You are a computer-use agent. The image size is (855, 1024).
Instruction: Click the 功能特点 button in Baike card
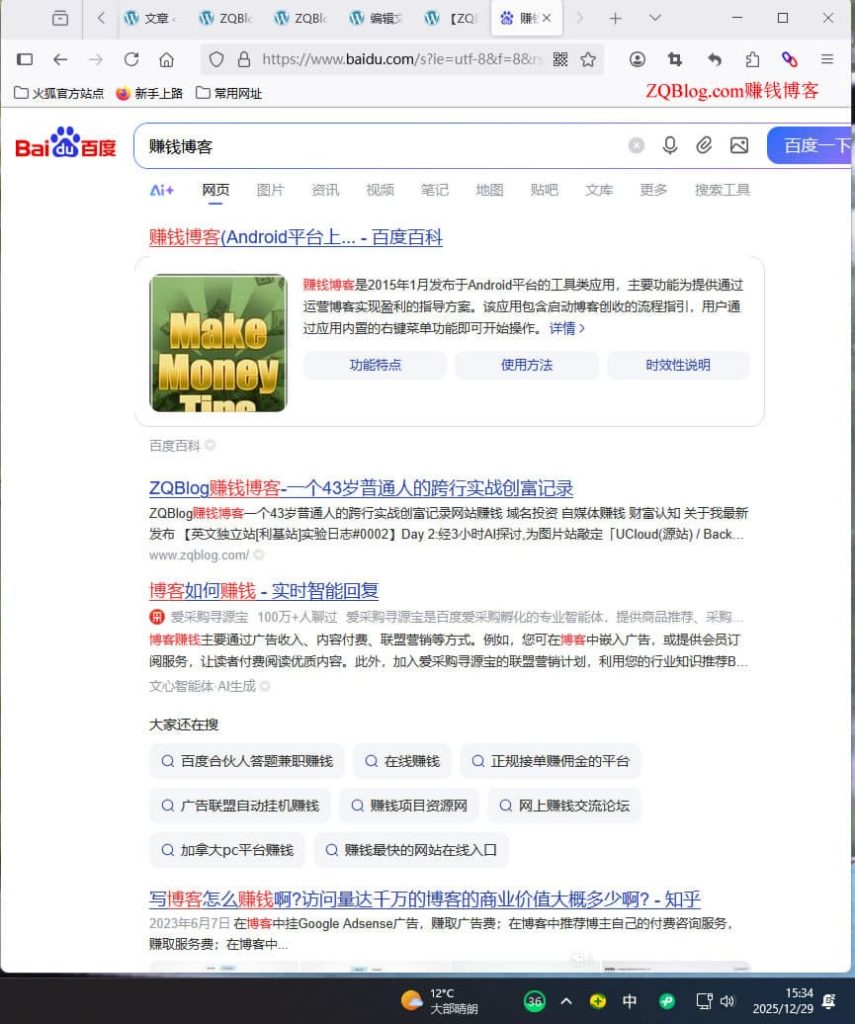[375, 364]
